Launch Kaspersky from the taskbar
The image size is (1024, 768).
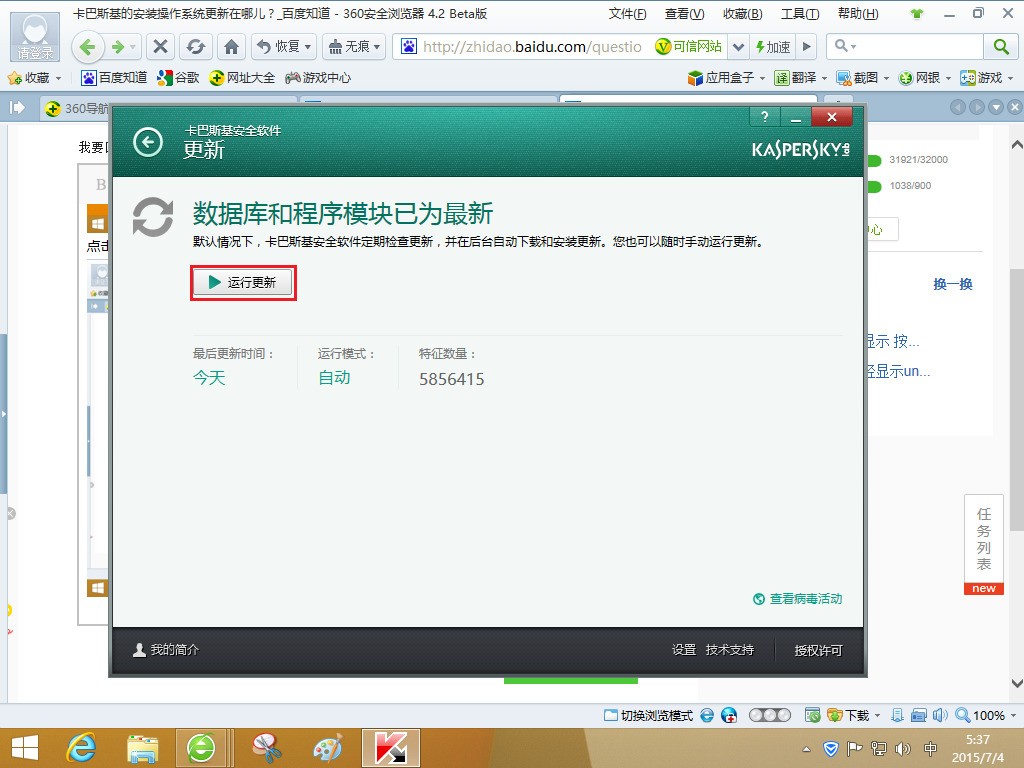pos(389,747)
